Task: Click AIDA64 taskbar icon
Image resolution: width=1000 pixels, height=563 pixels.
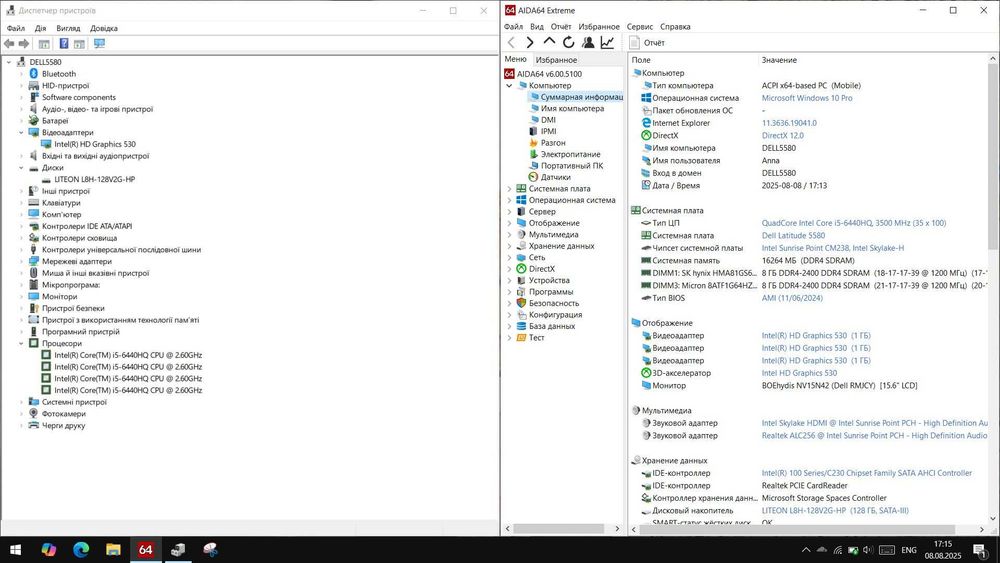Action: click(x=145, y=550)
